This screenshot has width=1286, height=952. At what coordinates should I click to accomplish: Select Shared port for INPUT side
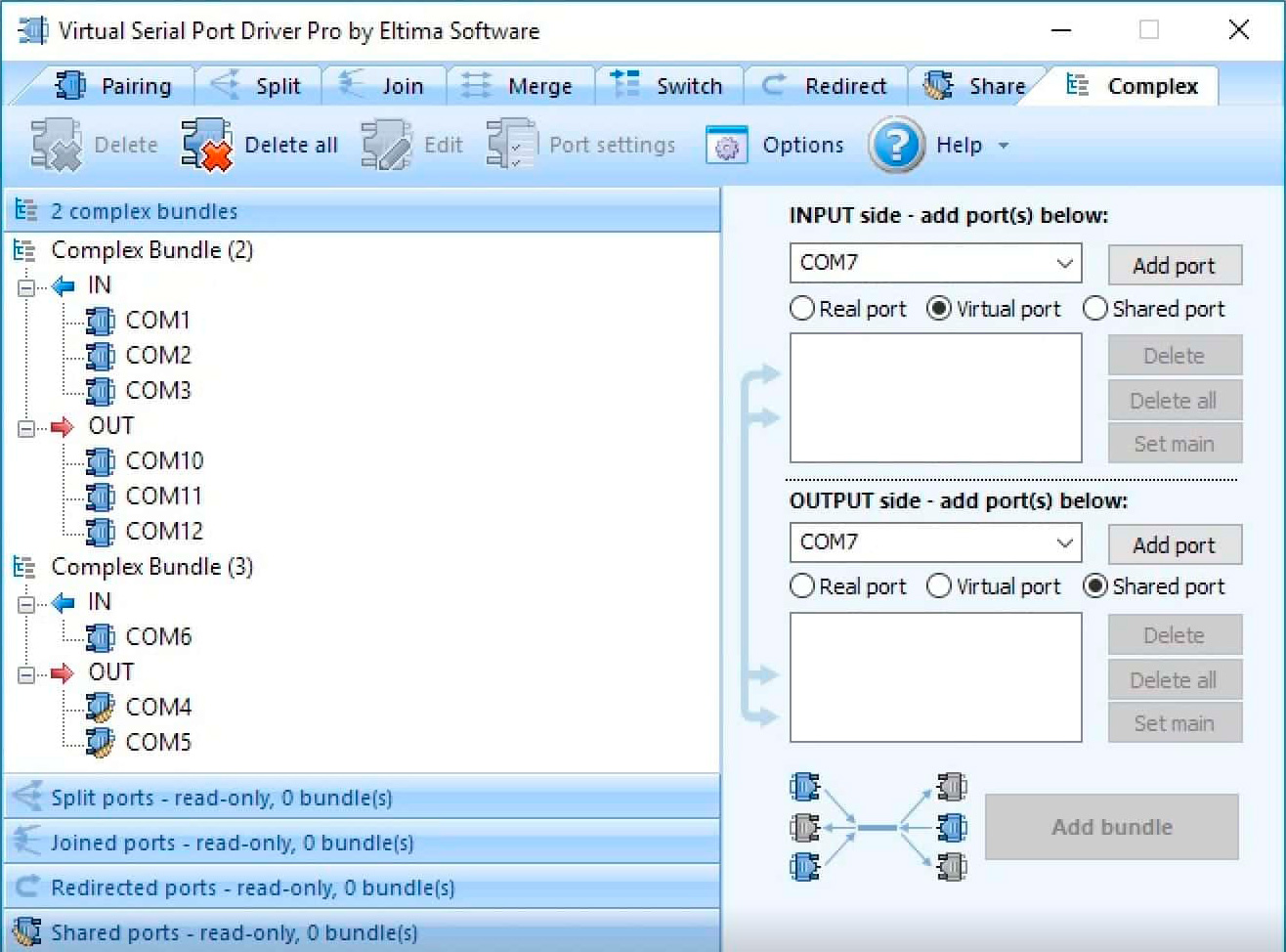click(x=1095, y=309)
